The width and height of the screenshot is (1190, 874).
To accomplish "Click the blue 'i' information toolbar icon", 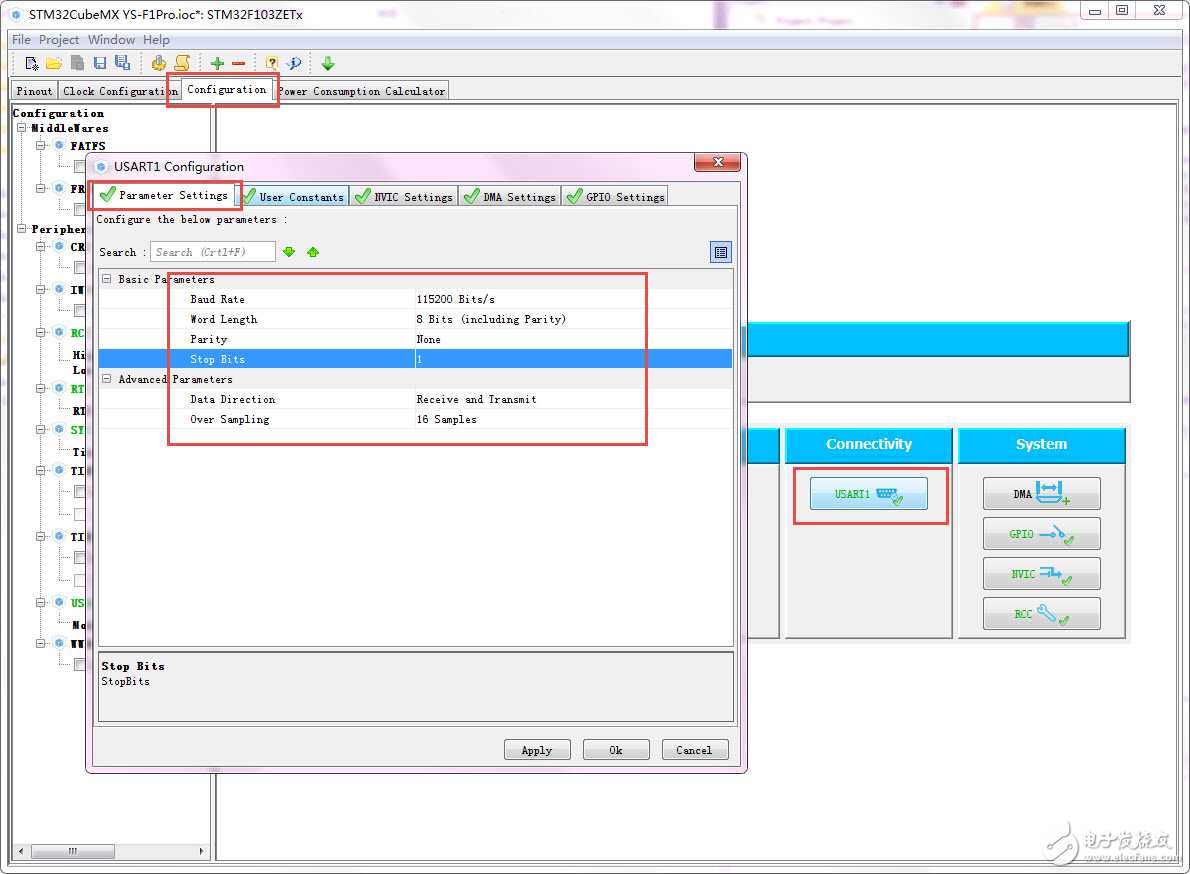I will tap(294, 63).
